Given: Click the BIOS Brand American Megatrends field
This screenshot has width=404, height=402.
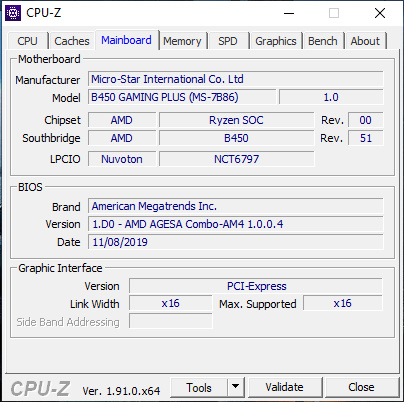Looking at the screenshot, I should [x=236, y=206].
